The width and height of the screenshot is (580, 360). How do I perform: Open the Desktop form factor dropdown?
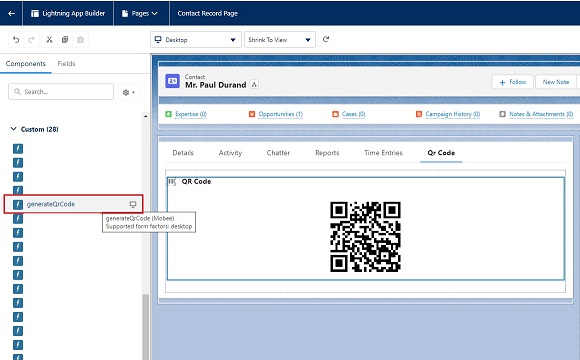[x=196, y=40]
